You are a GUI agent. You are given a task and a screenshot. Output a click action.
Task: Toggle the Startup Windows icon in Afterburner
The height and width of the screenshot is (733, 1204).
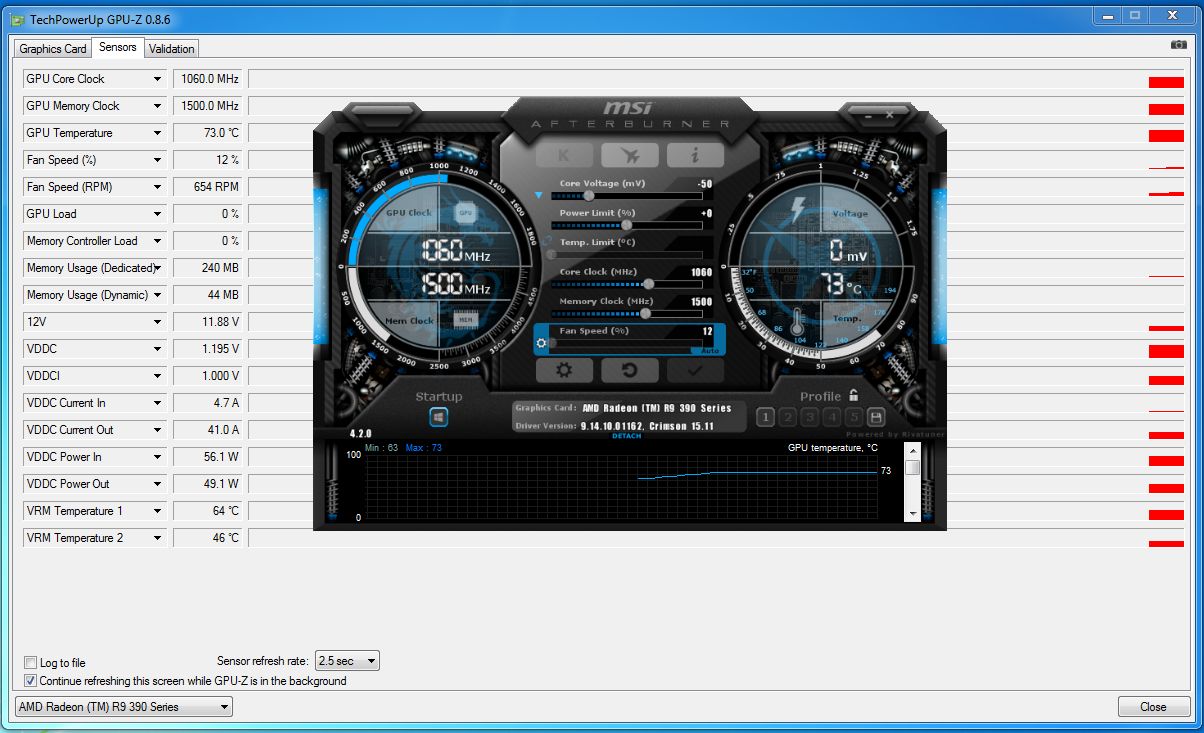439,417
